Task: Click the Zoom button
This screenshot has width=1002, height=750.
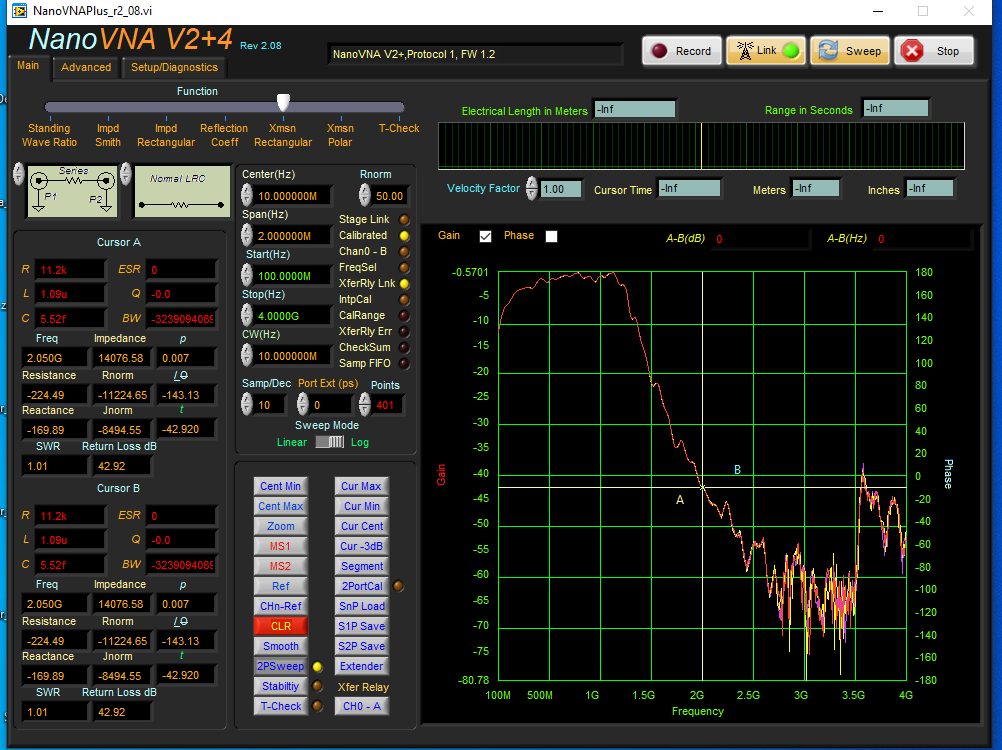Action: [x=281, y=526]
